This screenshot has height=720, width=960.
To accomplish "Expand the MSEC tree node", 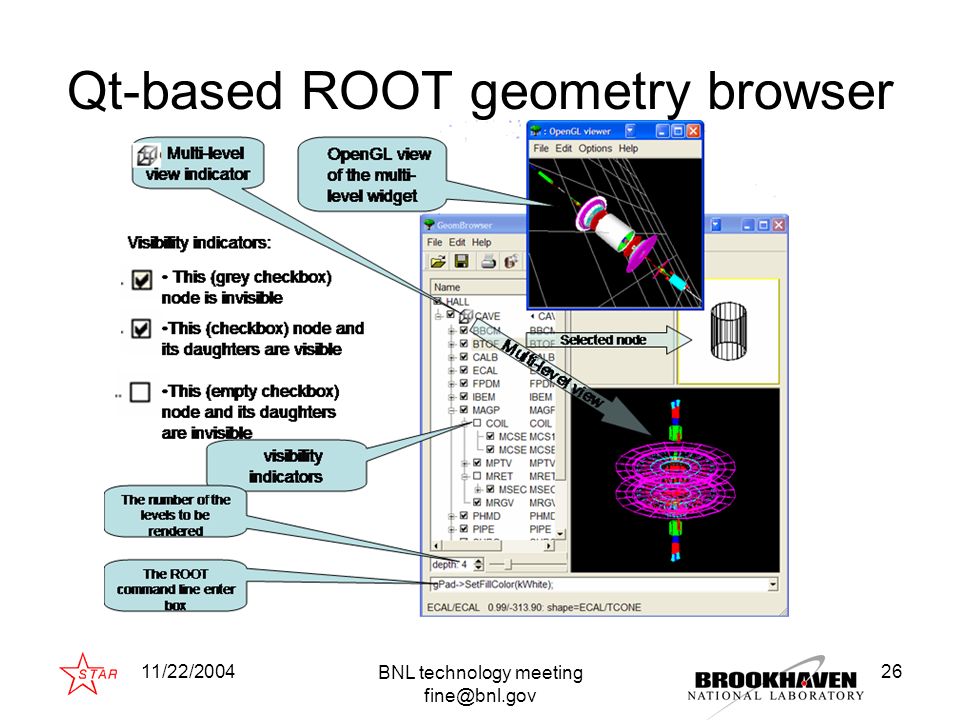I will click(478, 489).
